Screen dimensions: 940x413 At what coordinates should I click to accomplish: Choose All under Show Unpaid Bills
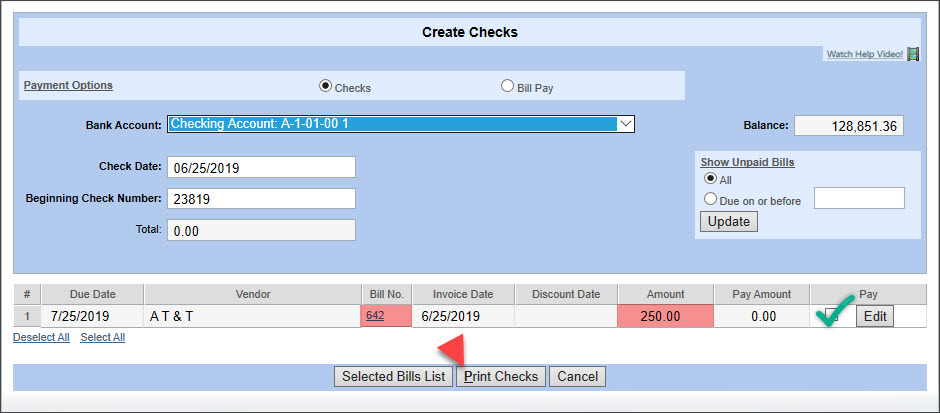710,179
